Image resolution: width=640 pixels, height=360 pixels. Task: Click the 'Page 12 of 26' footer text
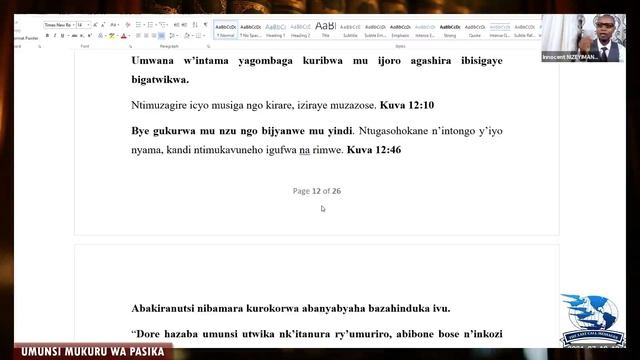317,191
